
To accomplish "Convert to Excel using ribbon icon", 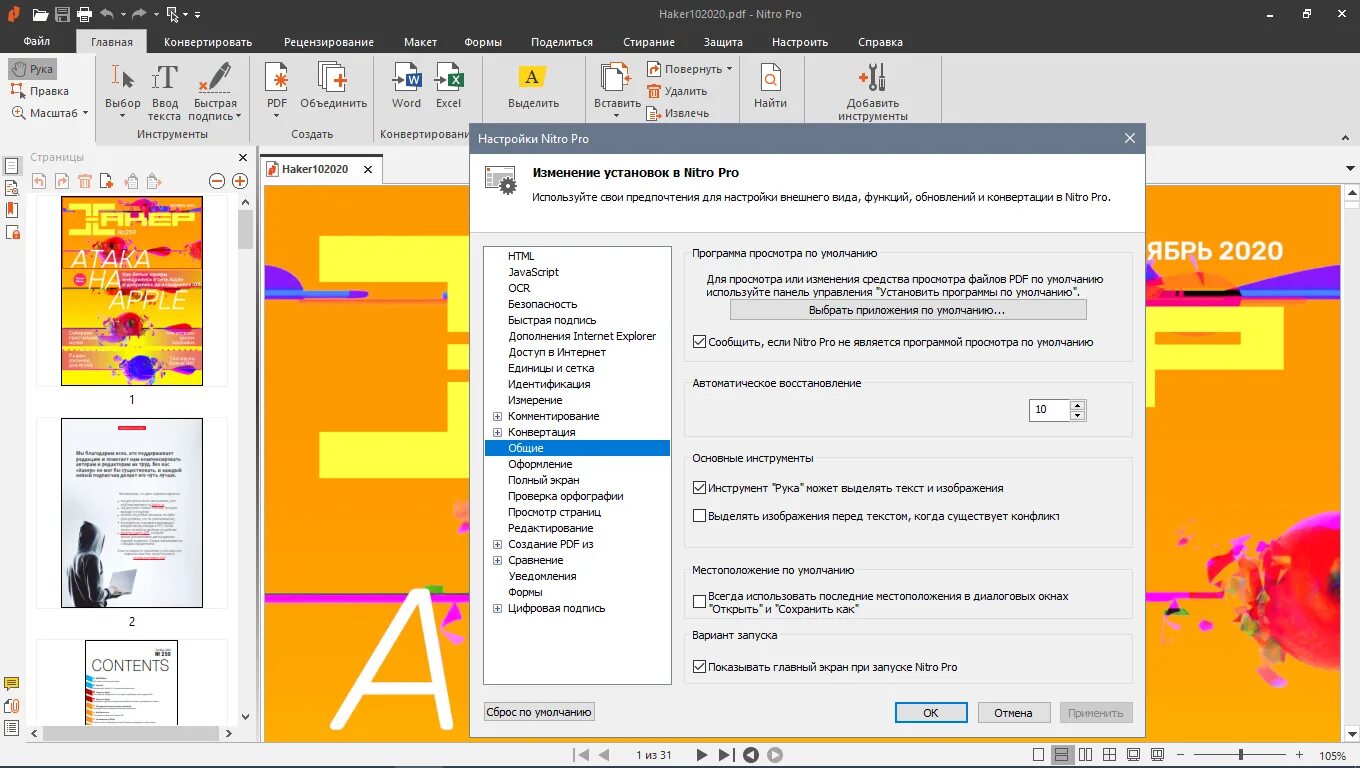I will click(449, 86).
